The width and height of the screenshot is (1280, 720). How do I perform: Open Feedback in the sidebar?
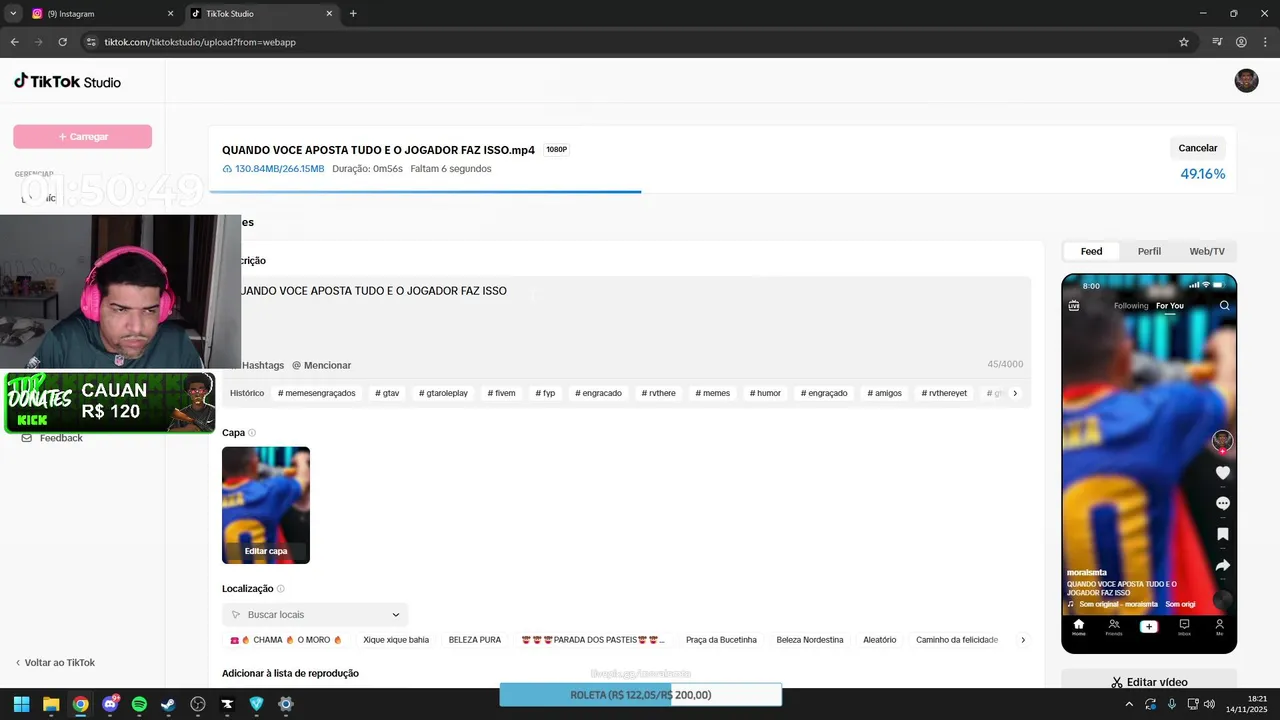click(x=52, y=438)
